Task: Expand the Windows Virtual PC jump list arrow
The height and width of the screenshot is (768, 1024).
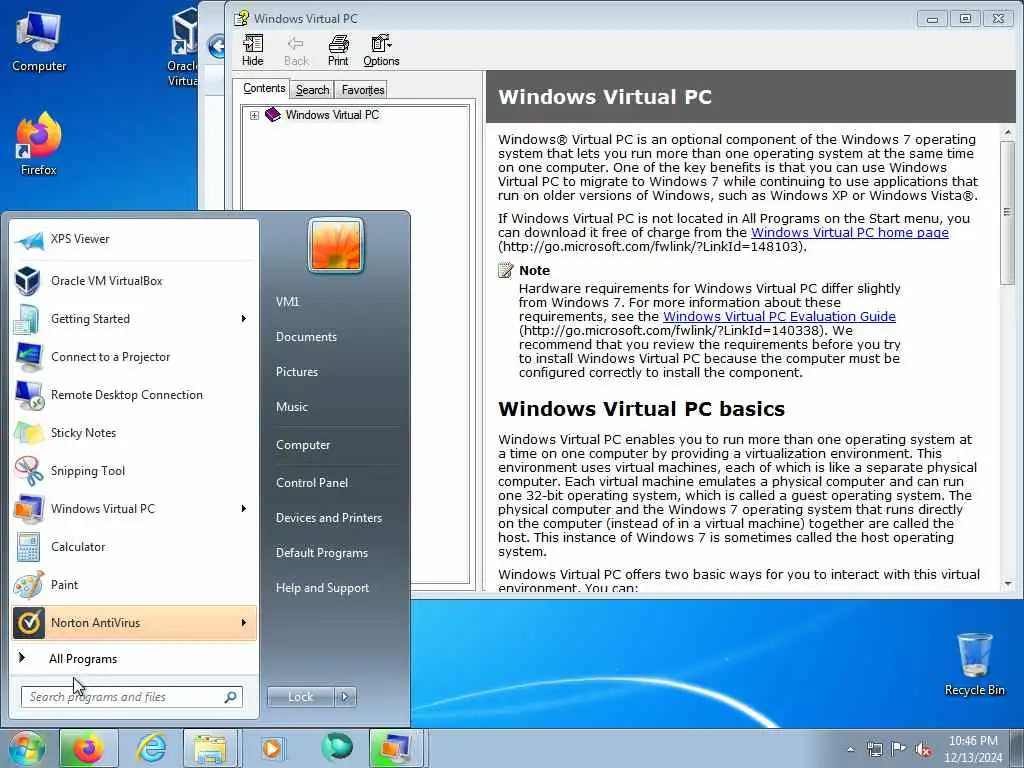Action: [244, 509]
